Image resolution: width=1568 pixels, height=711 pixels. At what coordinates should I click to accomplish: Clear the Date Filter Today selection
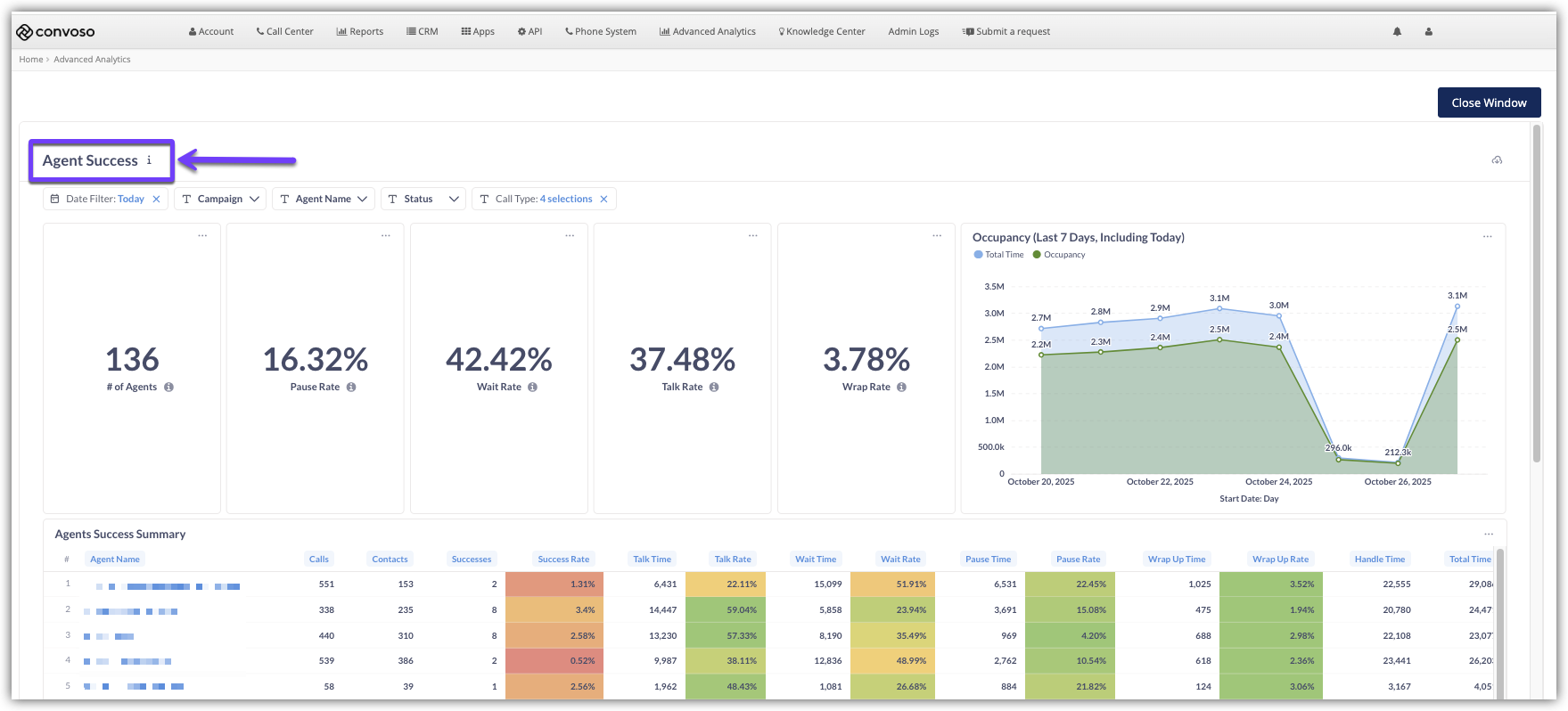point(157,199)
